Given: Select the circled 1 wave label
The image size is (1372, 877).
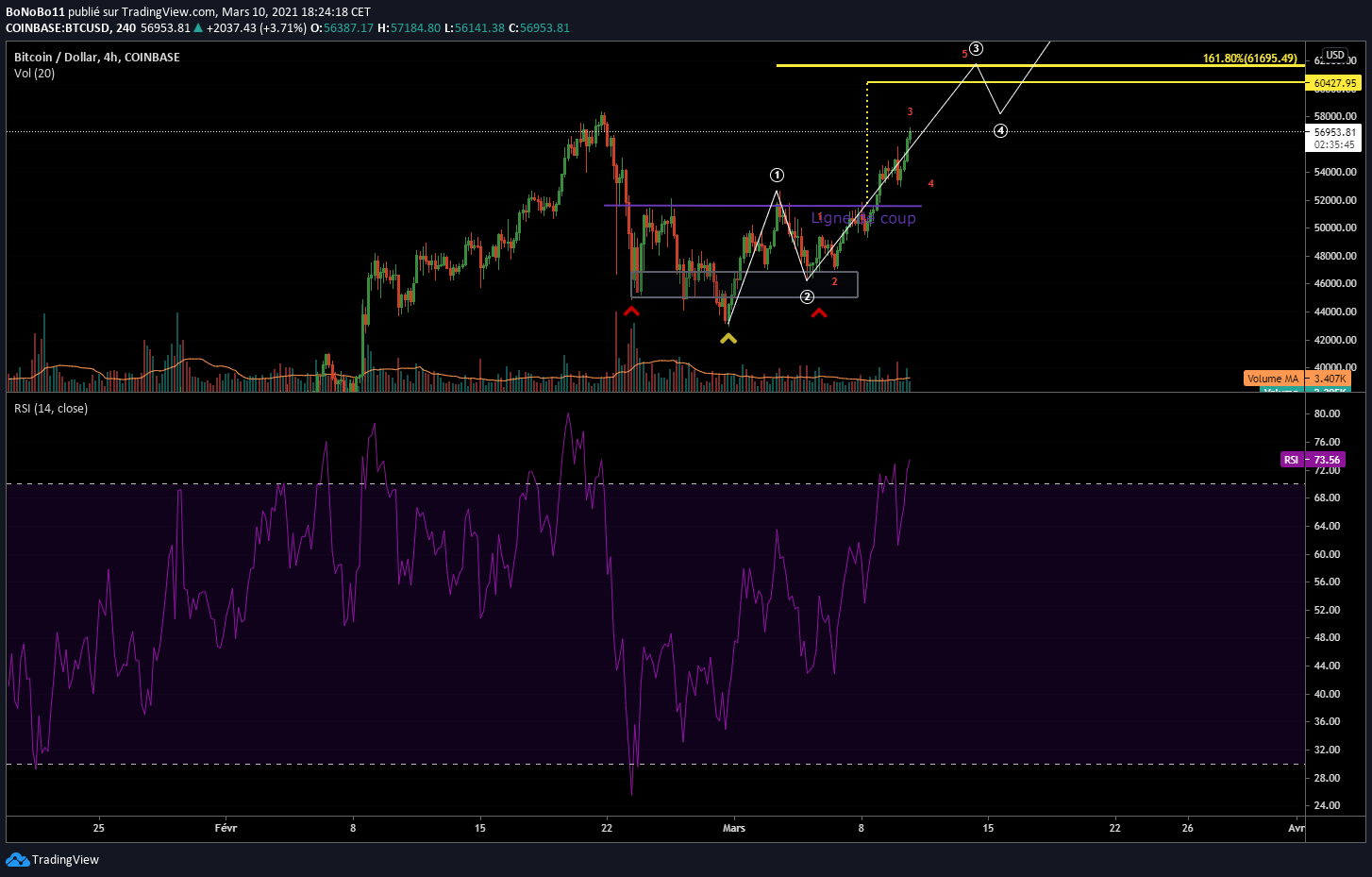Looking at the screenshot, I should pos(777,175).
